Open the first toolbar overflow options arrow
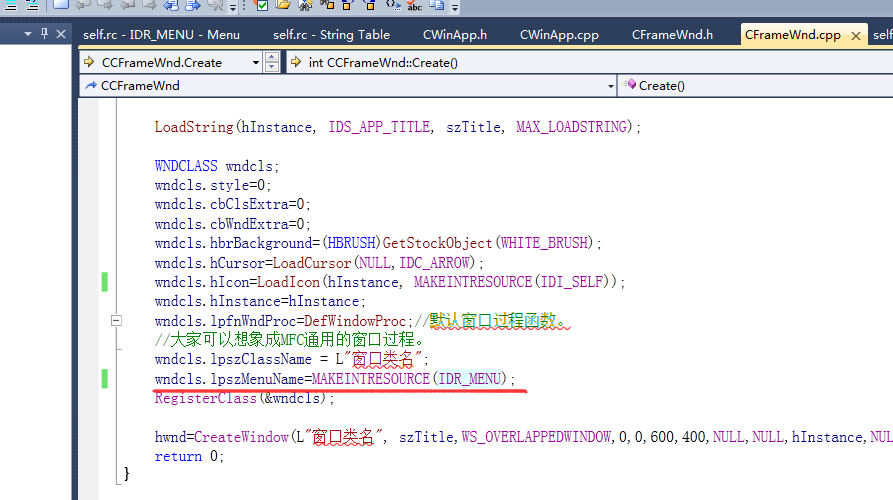The height and width of the screenshot is (500, 893). (233, 7)
